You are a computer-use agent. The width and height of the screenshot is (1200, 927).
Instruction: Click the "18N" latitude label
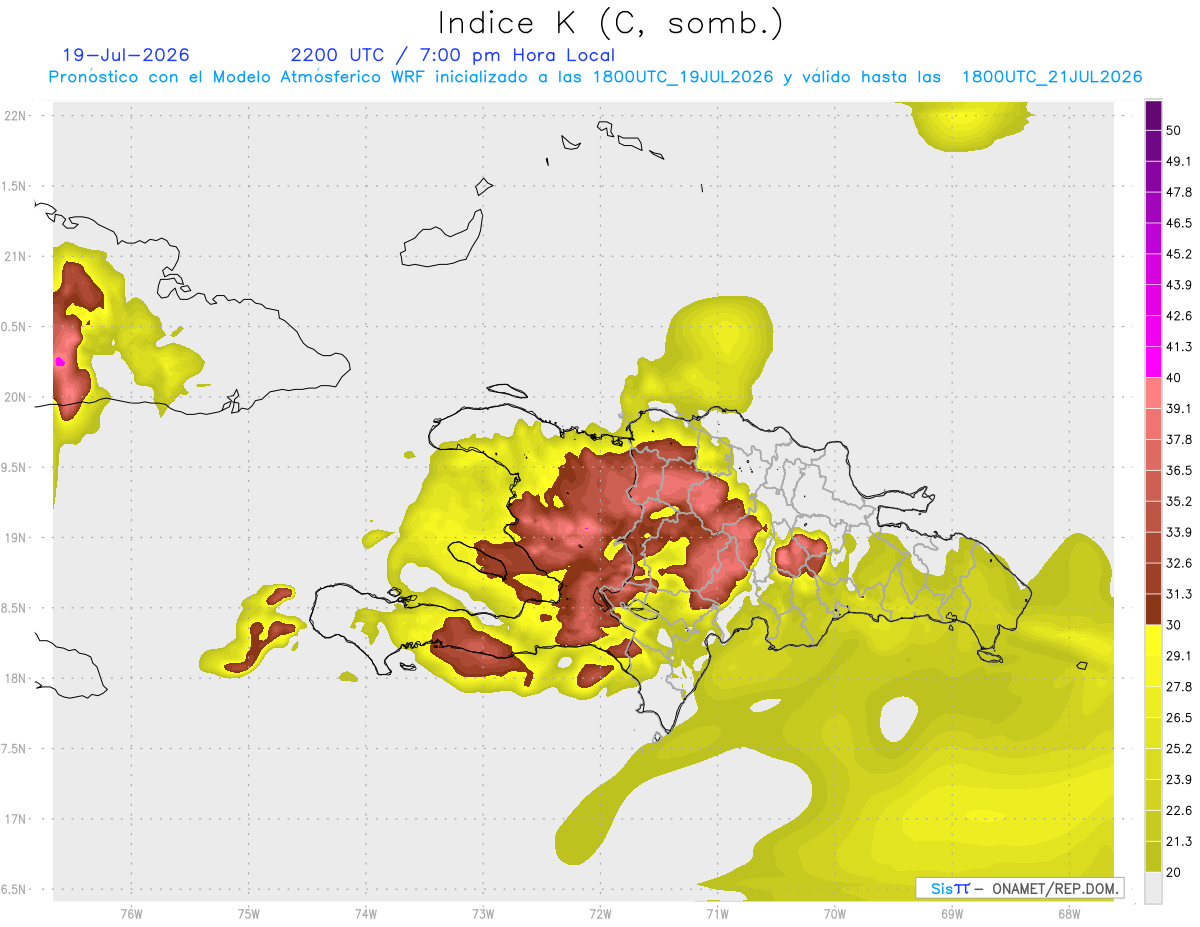point(16,678)
